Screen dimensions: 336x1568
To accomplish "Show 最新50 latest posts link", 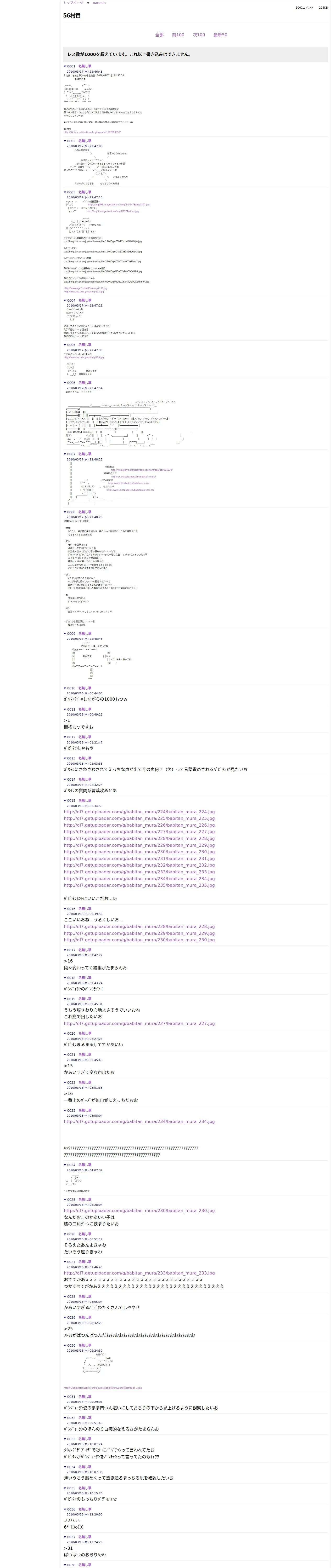I will pyautogui.click(x=220, y=35).
